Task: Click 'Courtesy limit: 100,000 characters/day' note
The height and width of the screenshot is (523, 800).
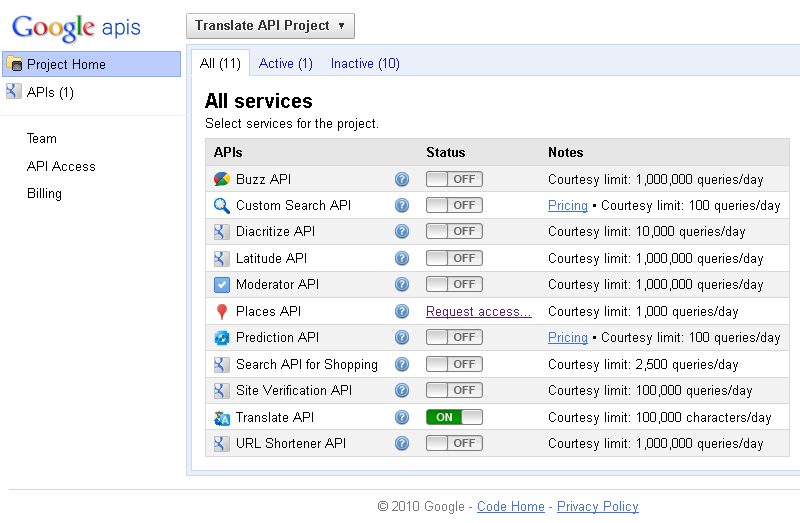Action: 660,417
